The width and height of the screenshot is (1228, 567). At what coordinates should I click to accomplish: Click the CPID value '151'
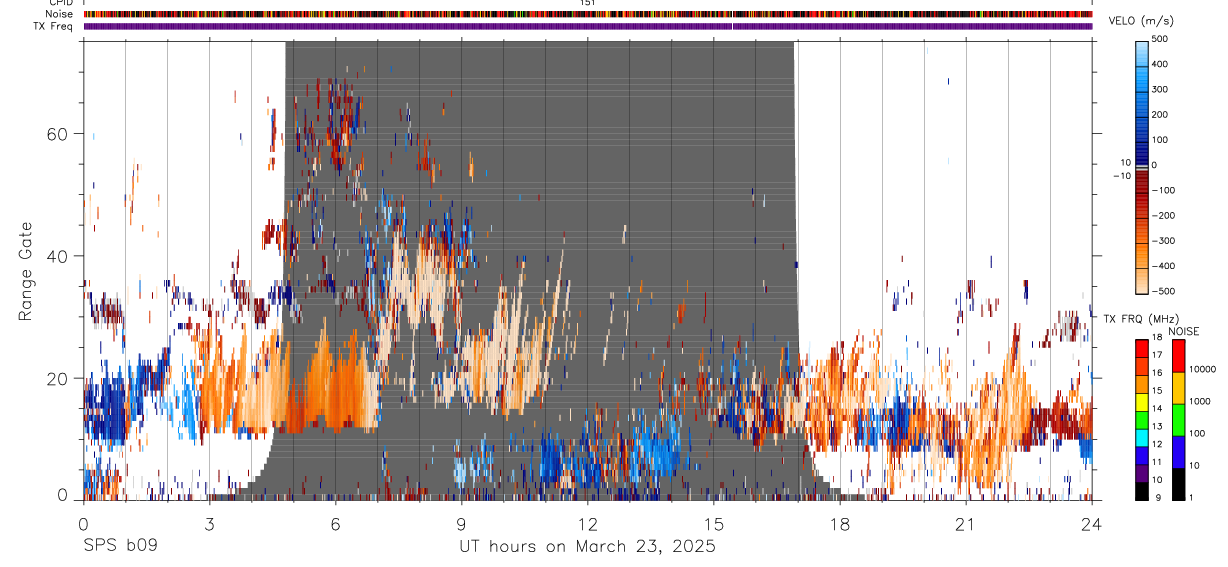pyautogui.click(x=588, y=3)
